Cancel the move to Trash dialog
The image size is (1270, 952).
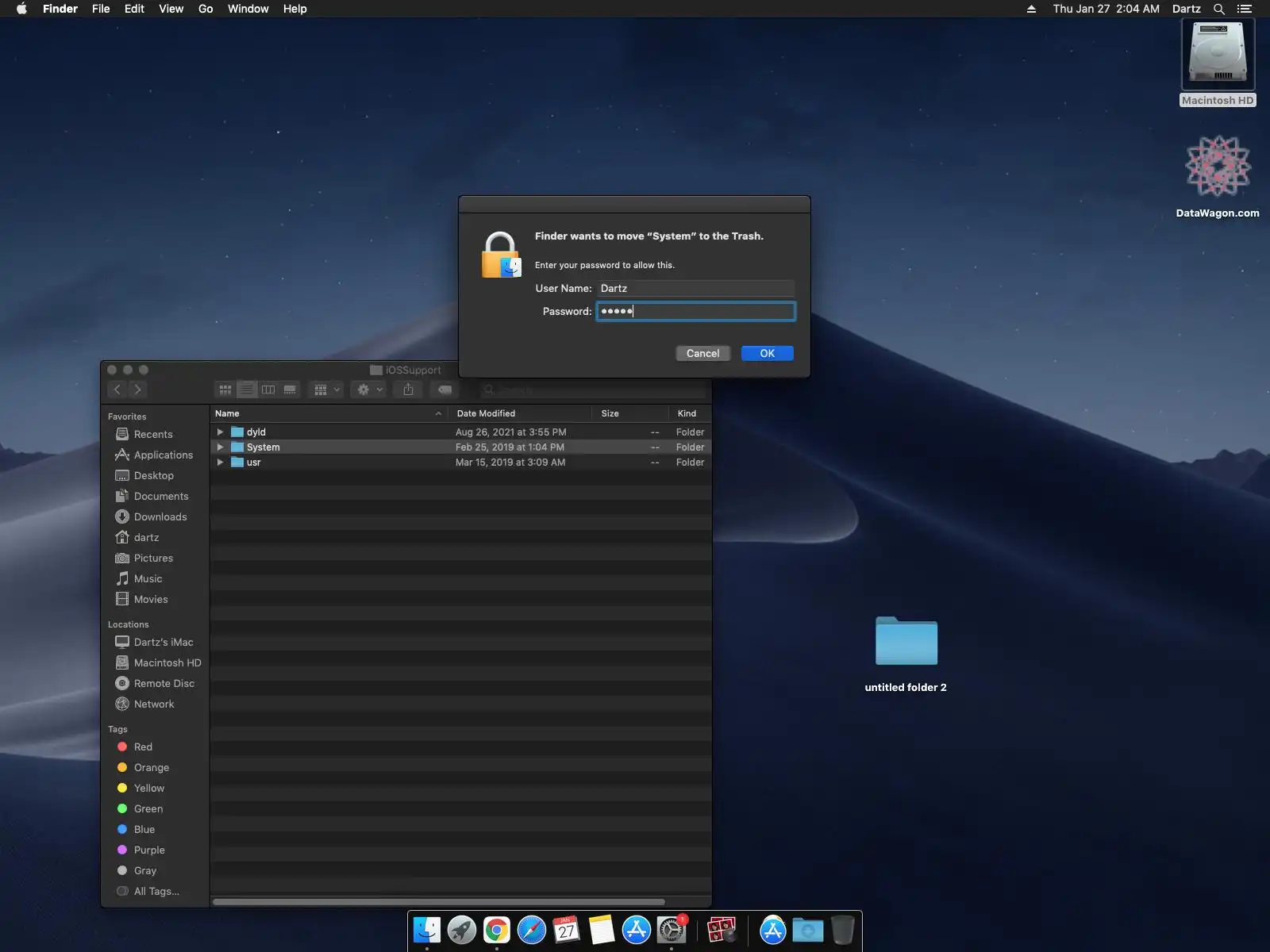pyautogui.click(x=702, y=353)
